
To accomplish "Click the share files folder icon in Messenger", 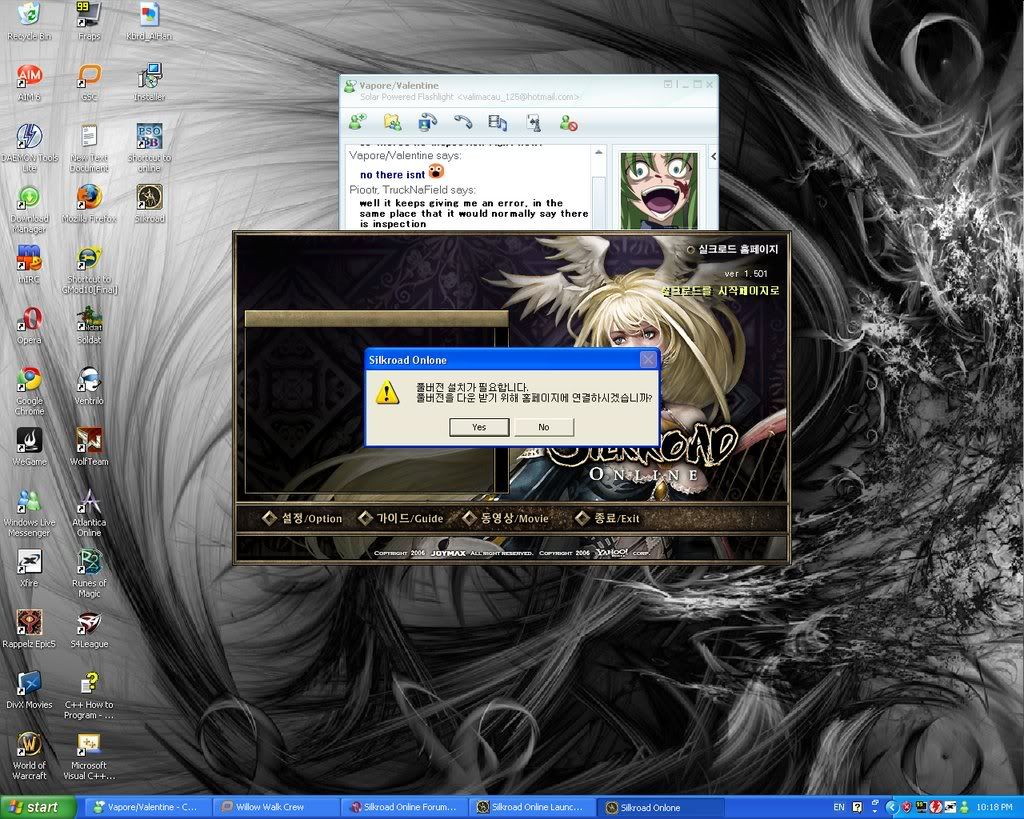I will (392, 122).
